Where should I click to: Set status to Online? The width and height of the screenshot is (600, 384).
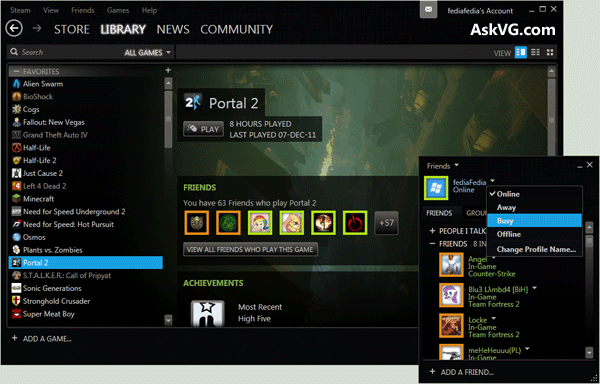[535, 194]
